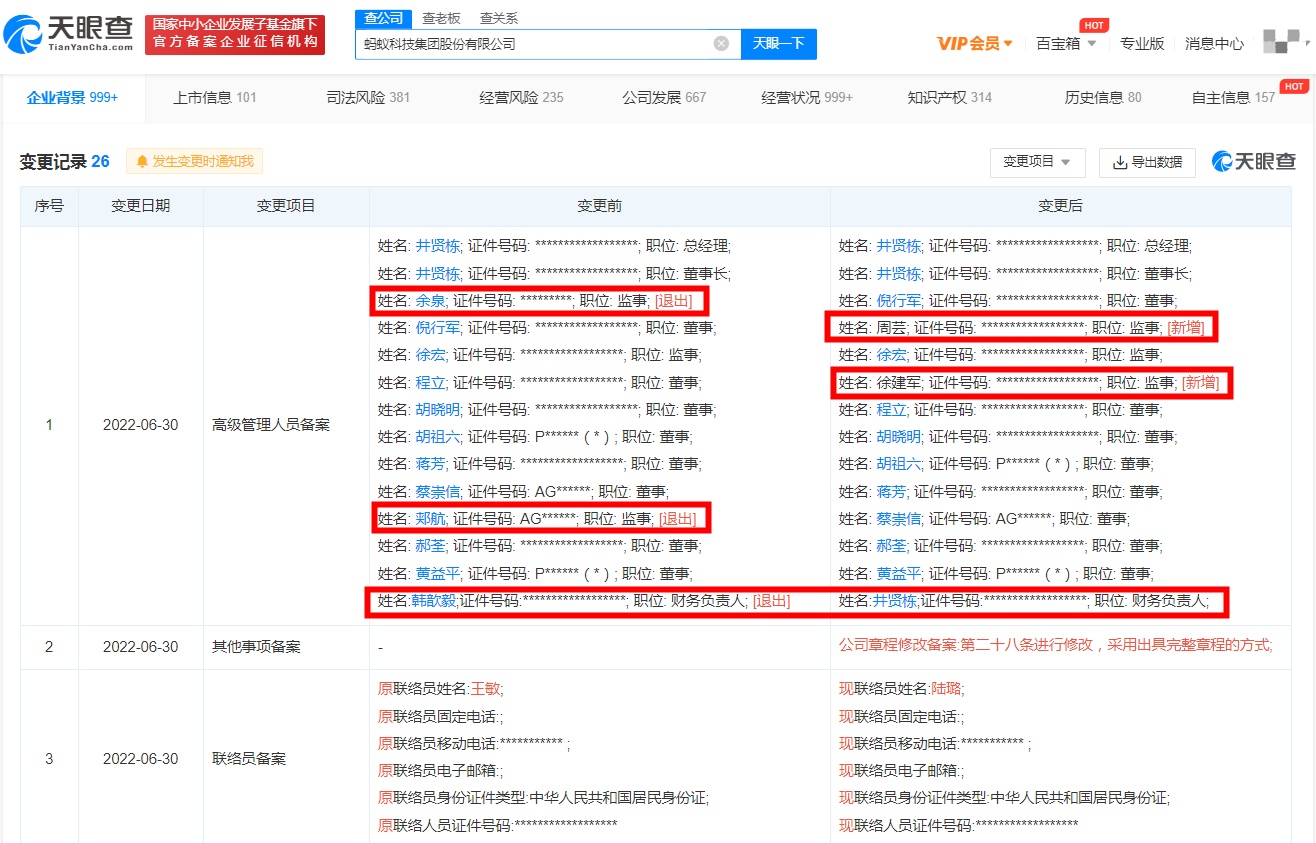Image resolution: width=1316 pixels, height=843 pixels.
Task: Expand the 百宝箱 menu
Action: tap(1066, 43)
